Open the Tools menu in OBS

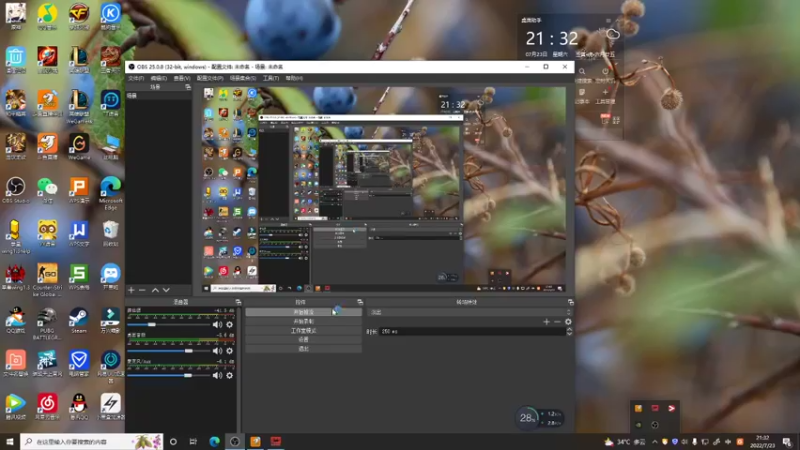click(271, 78)
